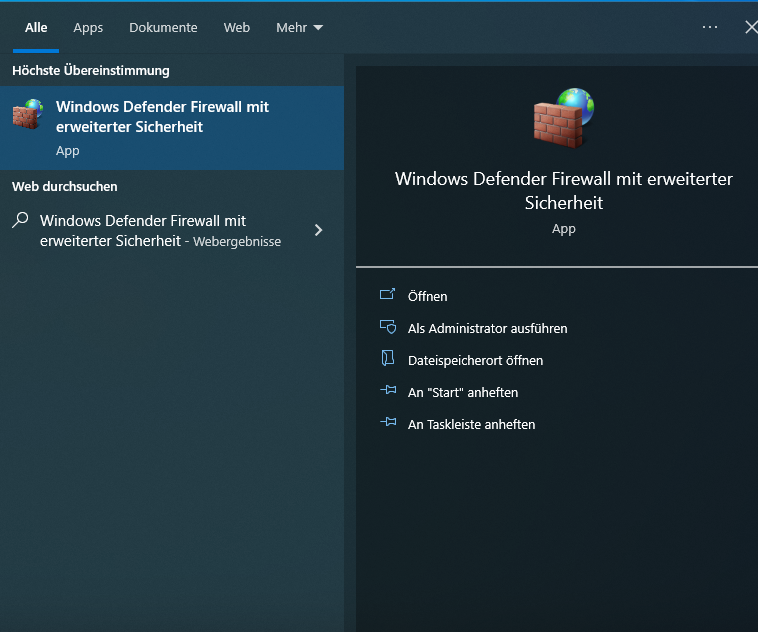The height and width of the screenshot is (632, 758).
Task: Close the search panel
Action: (x=750, y=27)
